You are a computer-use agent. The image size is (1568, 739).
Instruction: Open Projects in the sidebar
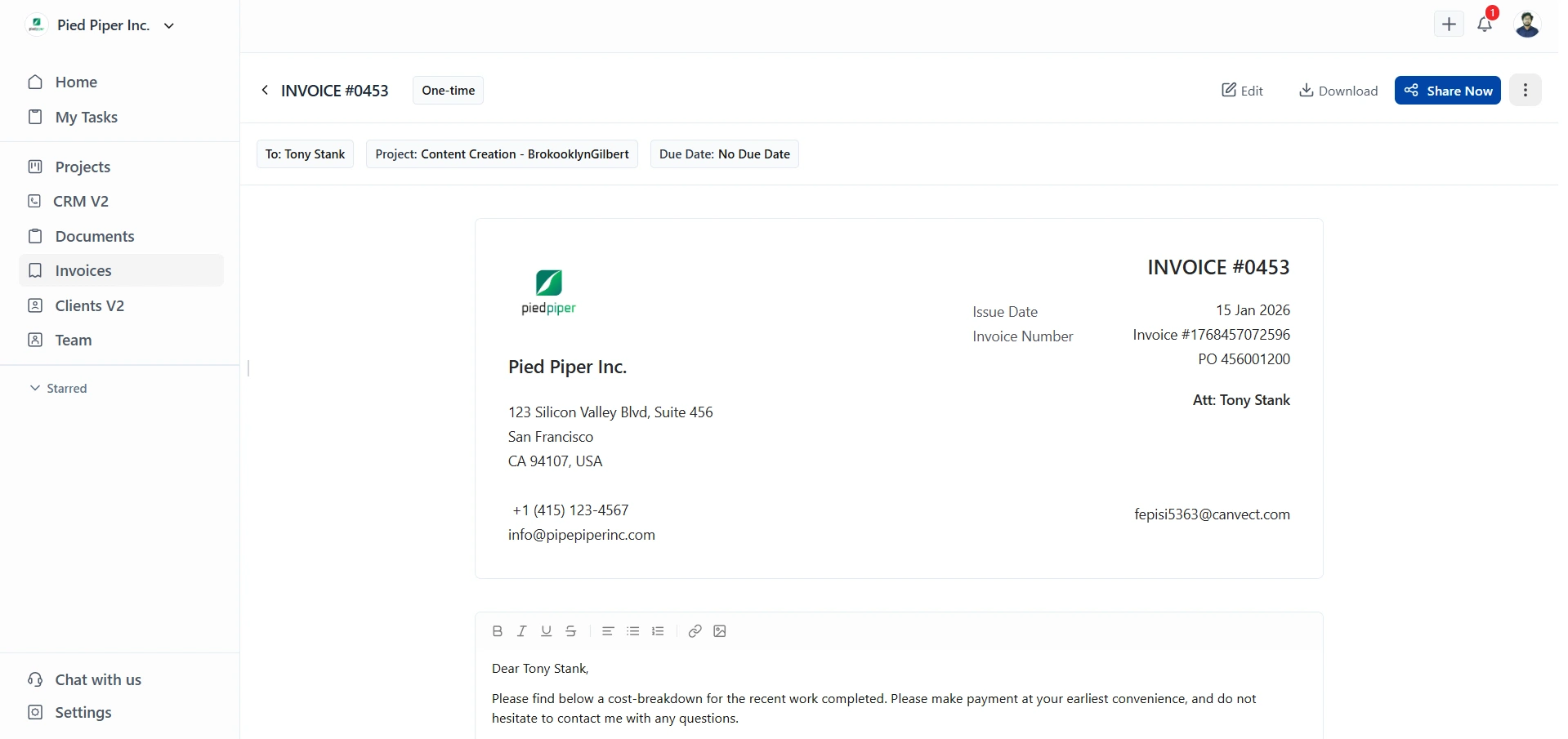pyautogui.click(x=83, y=167)
